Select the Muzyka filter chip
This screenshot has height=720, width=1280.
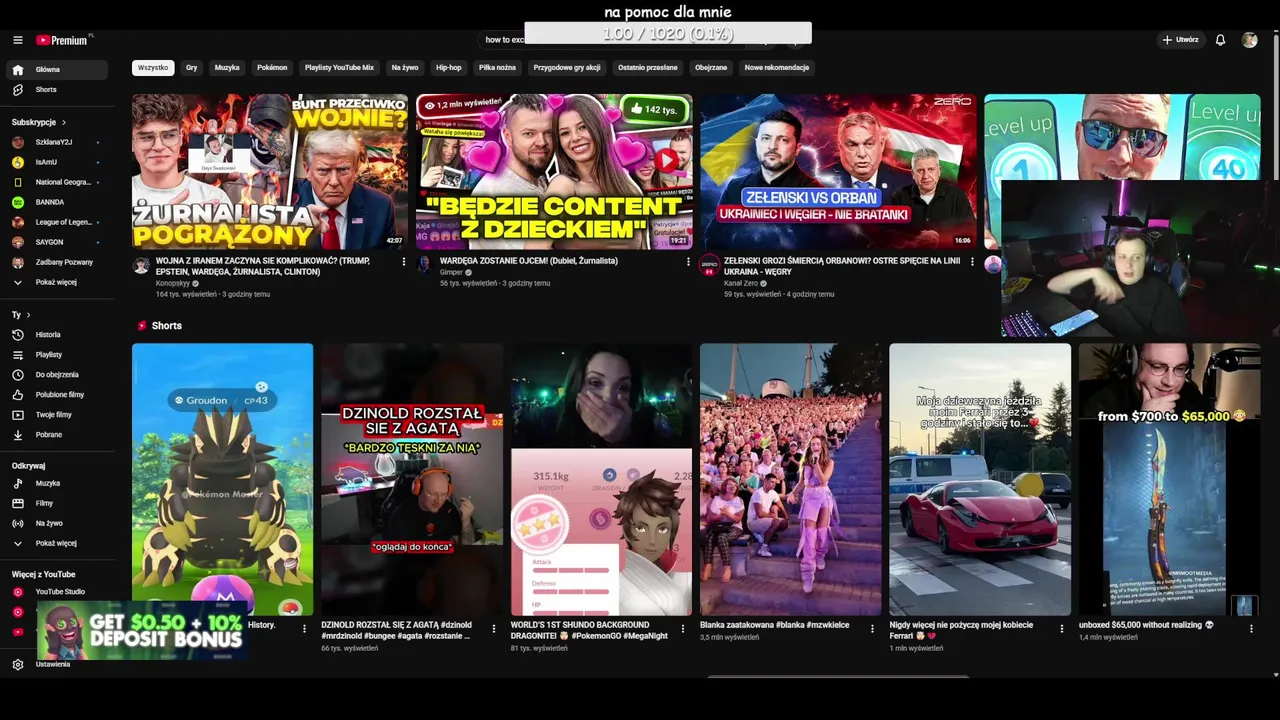tap(227, 68)
